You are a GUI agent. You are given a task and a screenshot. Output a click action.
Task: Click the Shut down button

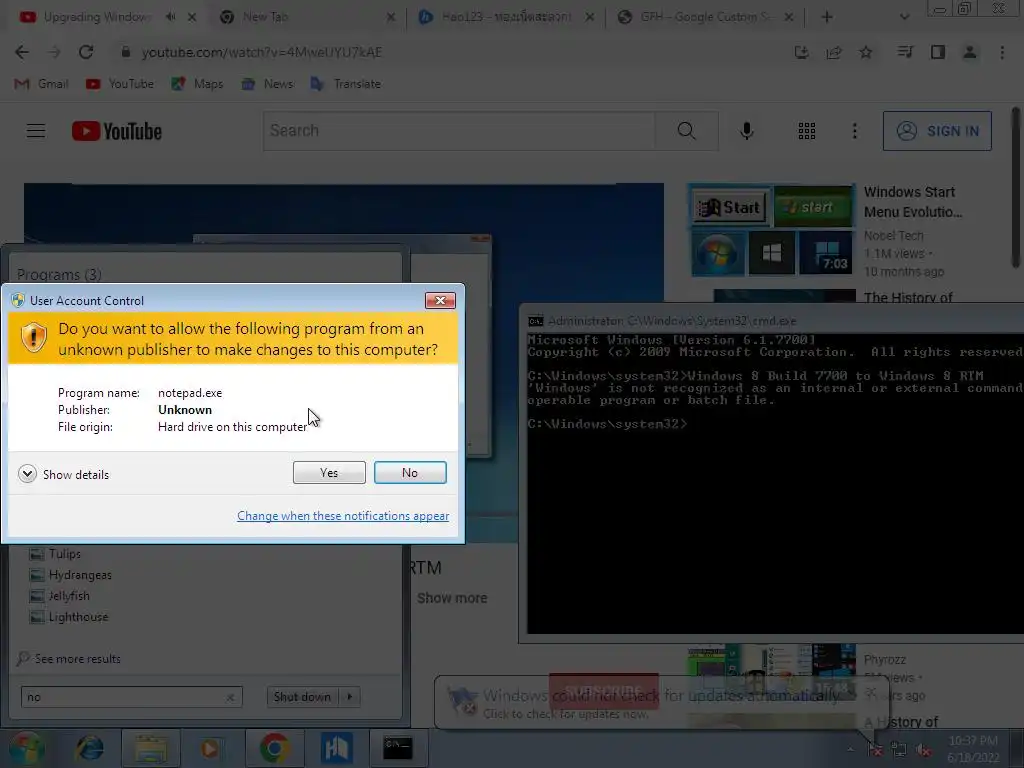coord(302,697)
